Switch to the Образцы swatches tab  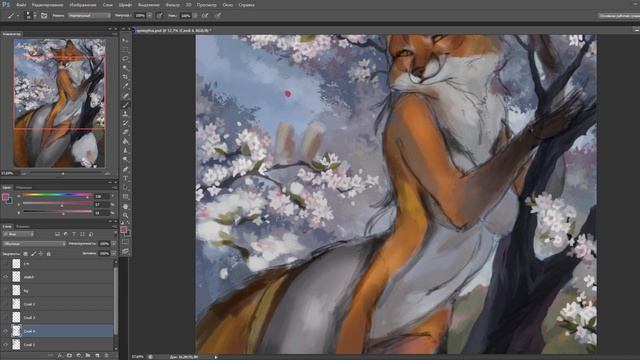24,188
